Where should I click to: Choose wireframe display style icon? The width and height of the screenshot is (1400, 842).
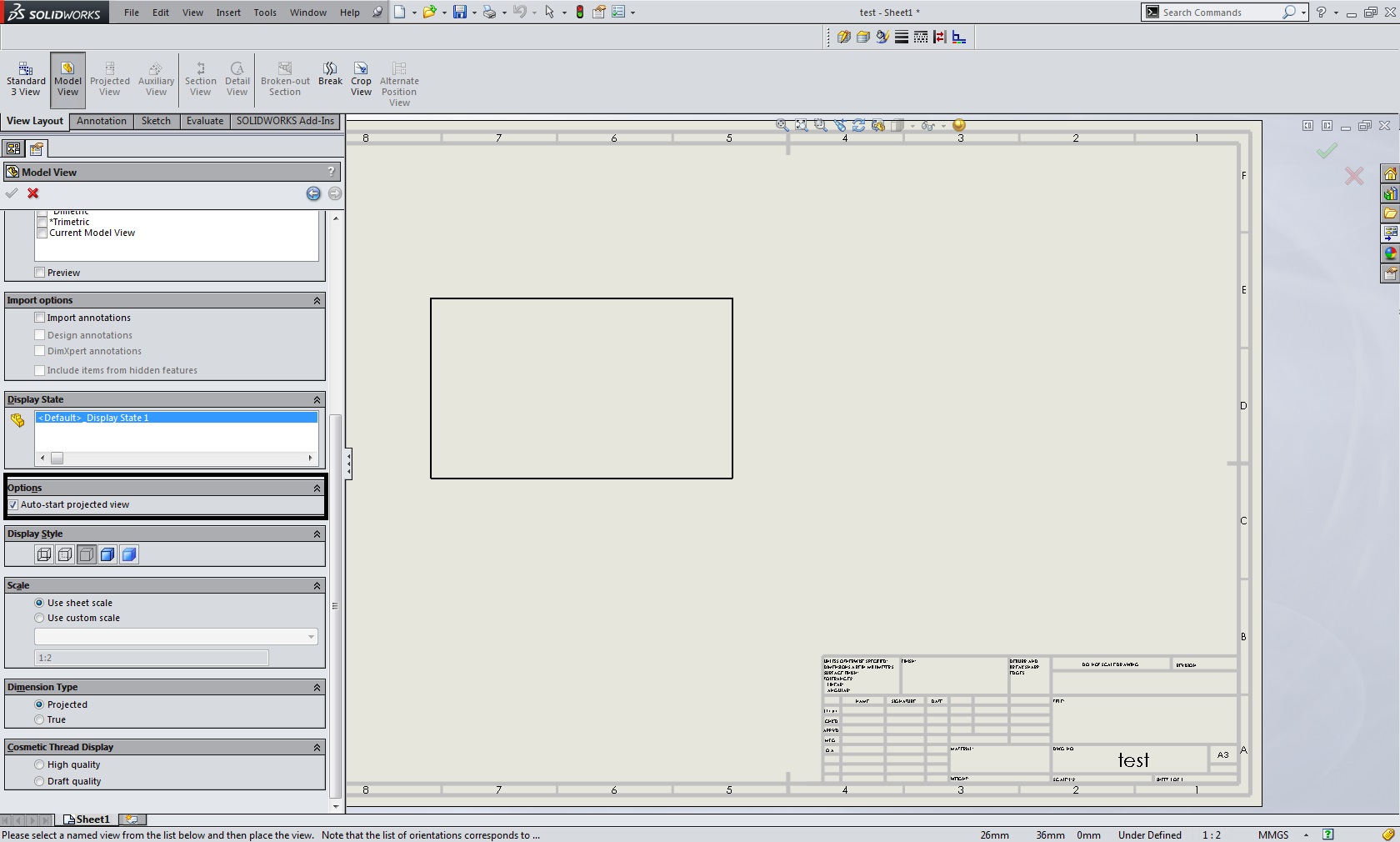[x=44, y=554]
